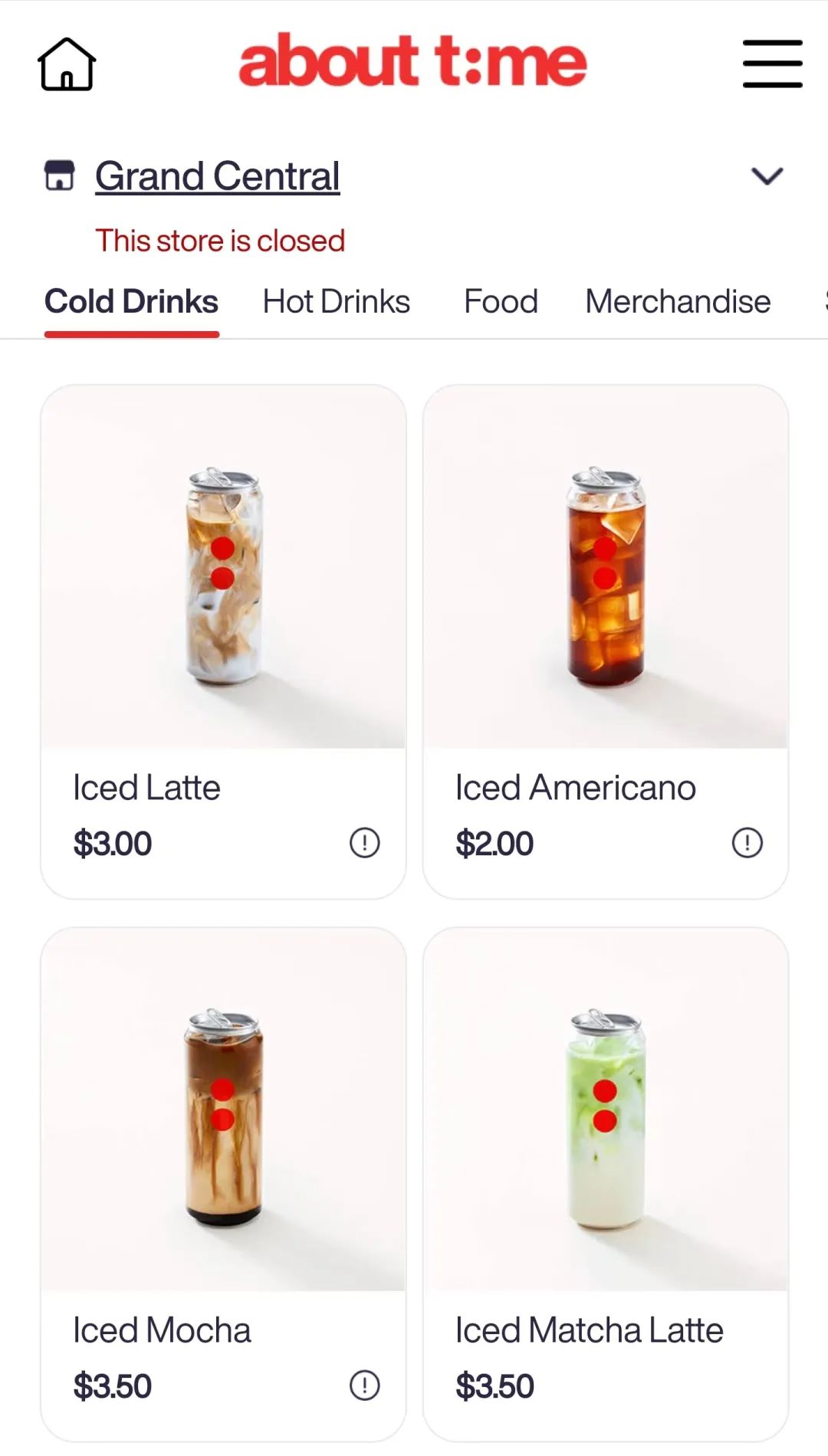Switch to the Hot Drinks tab
This screenshot has height=1456, width=828.
[336, 301]
